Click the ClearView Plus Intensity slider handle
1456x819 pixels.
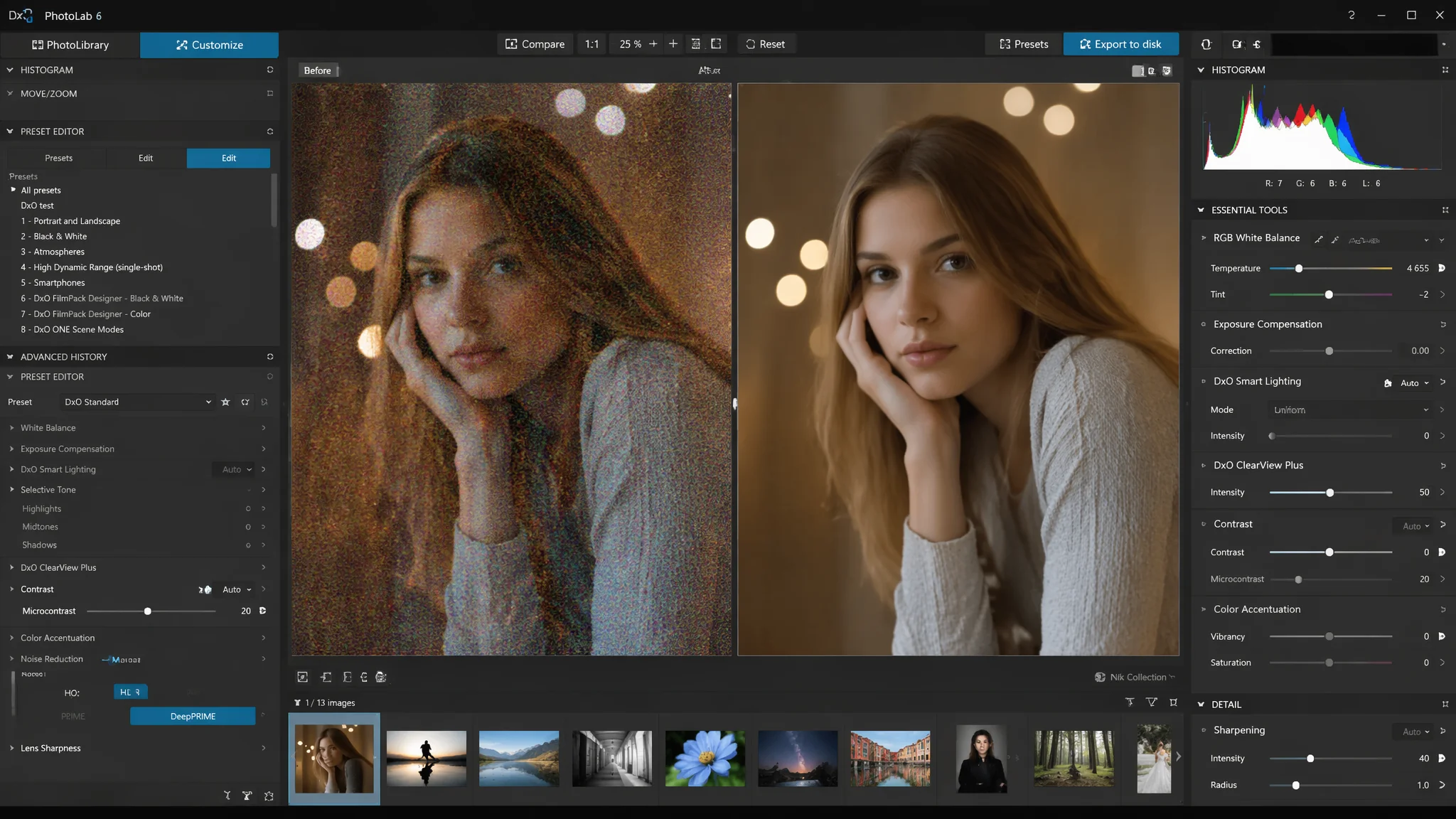click(1329, 493)
